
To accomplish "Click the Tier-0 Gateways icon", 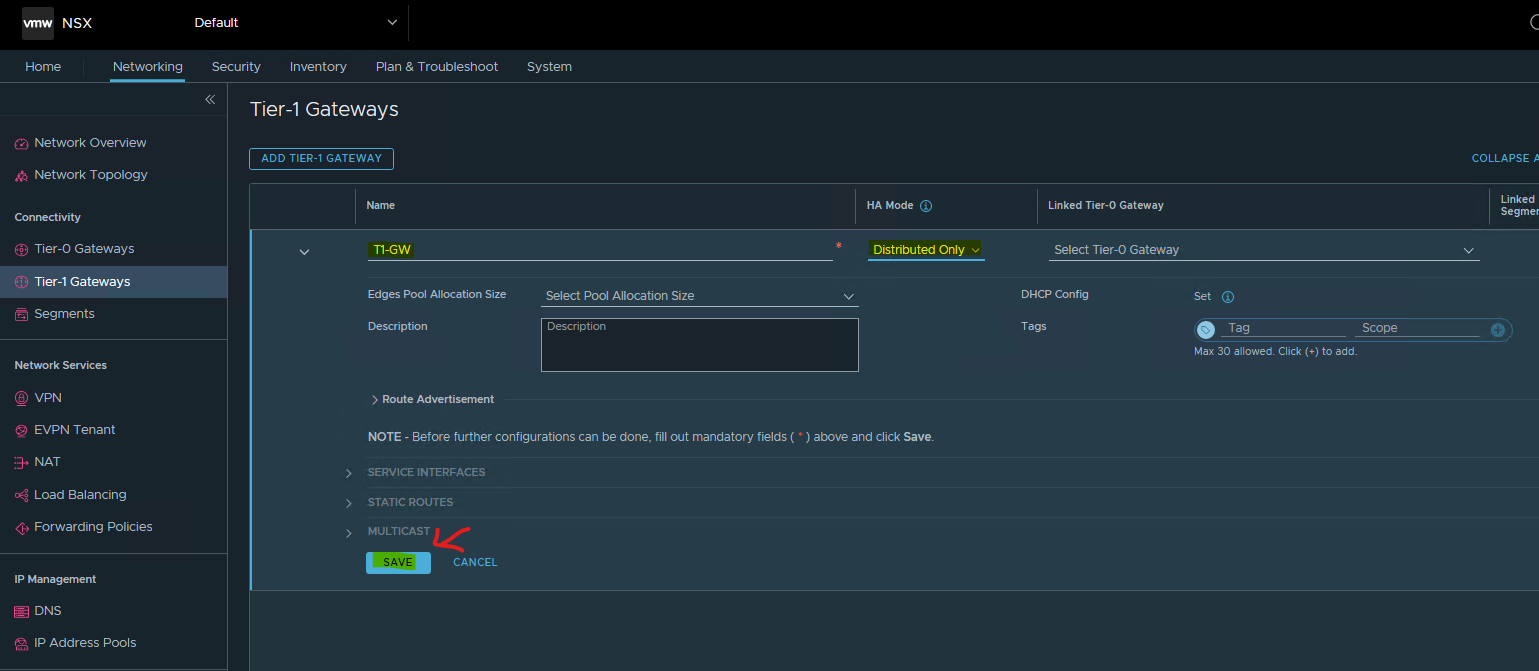I will (22, 250).
